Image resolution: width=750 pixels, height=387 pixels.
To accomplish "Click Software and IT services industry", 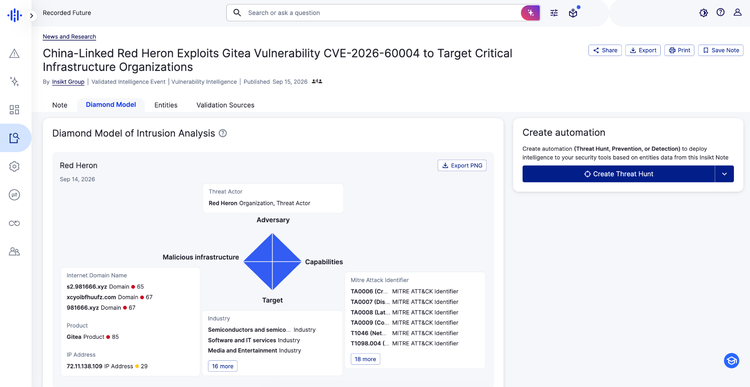I will click(x=242, y=340).
